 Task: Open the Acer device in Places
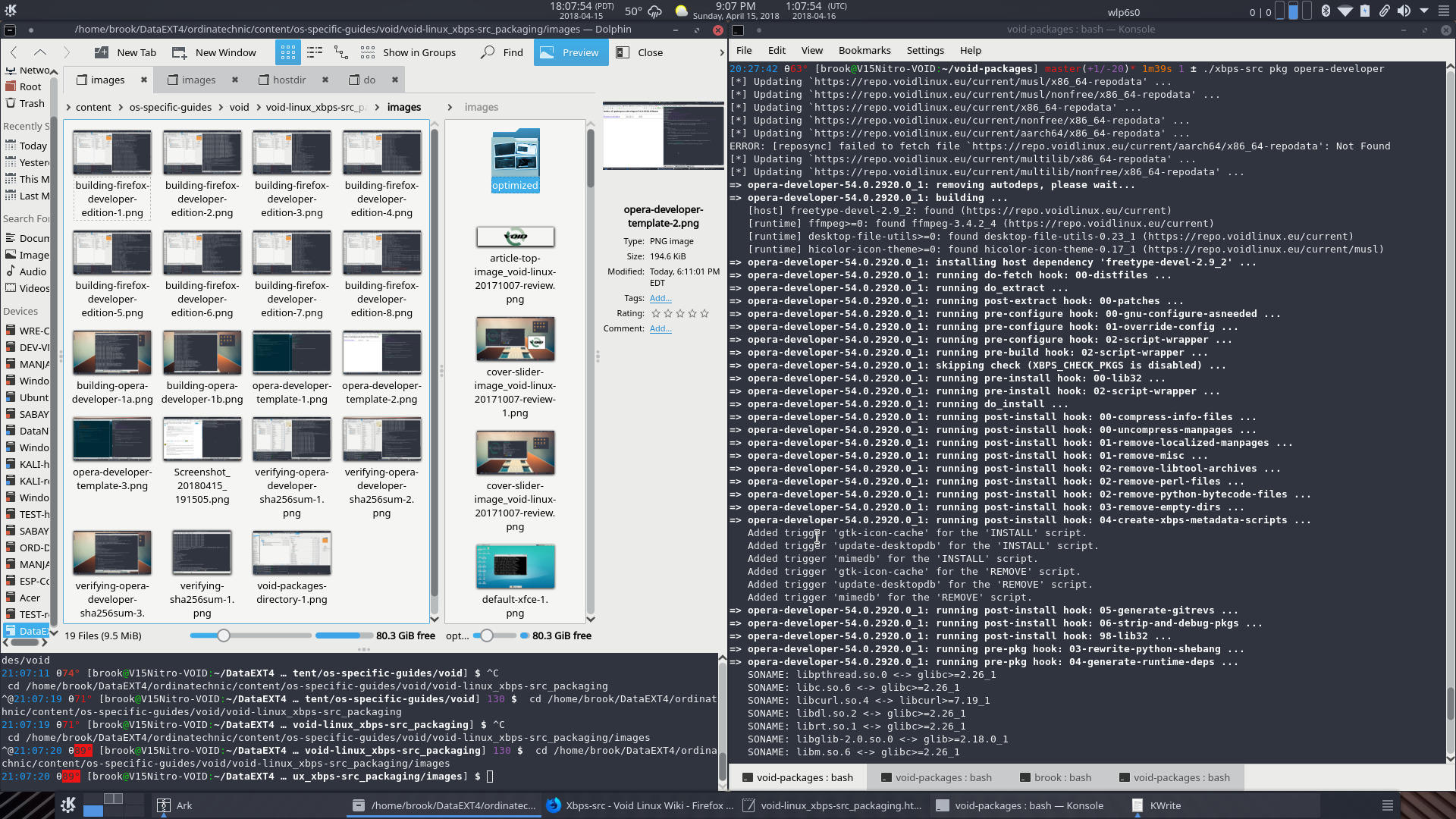tap(30, 598)
